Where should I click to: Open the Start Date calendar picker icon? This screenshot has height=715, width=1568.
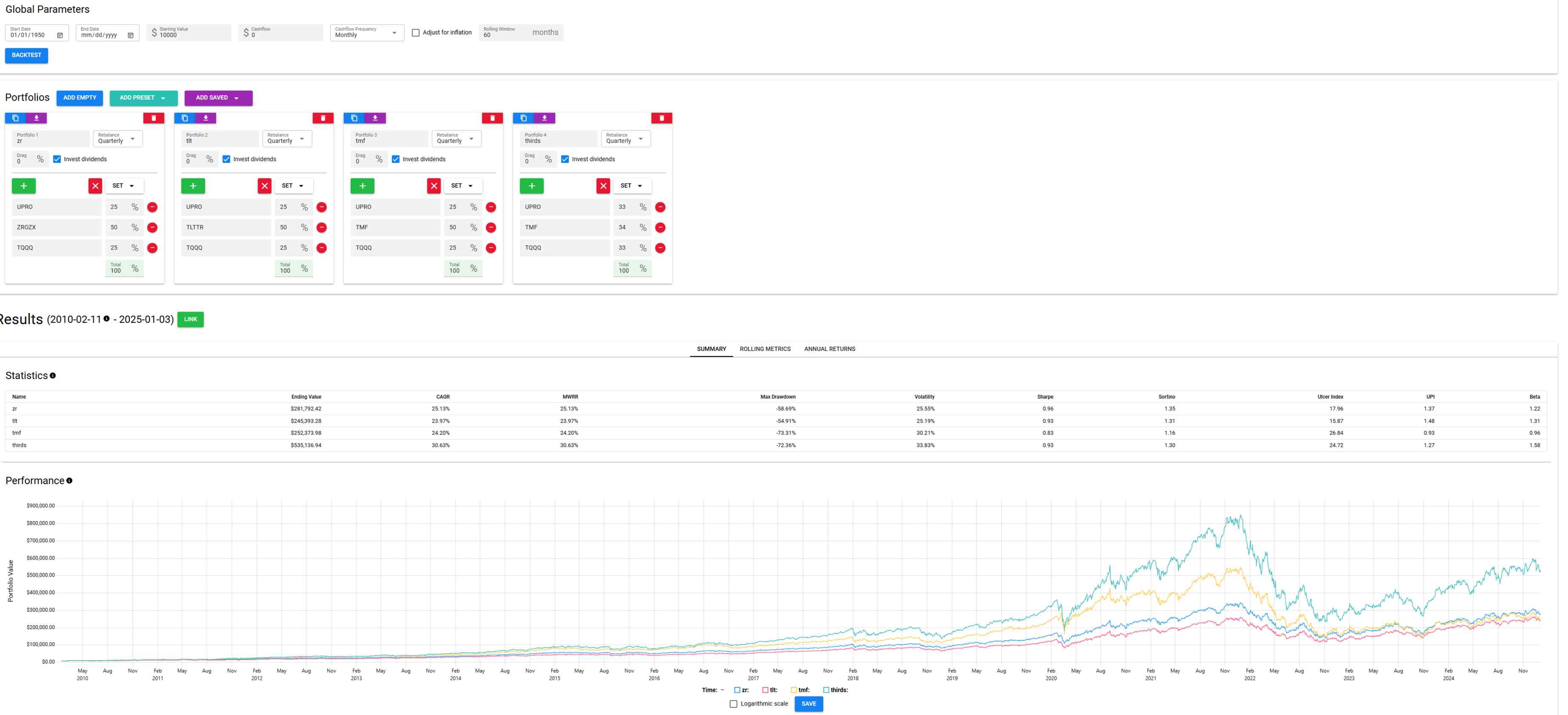(x=60, y=35)
